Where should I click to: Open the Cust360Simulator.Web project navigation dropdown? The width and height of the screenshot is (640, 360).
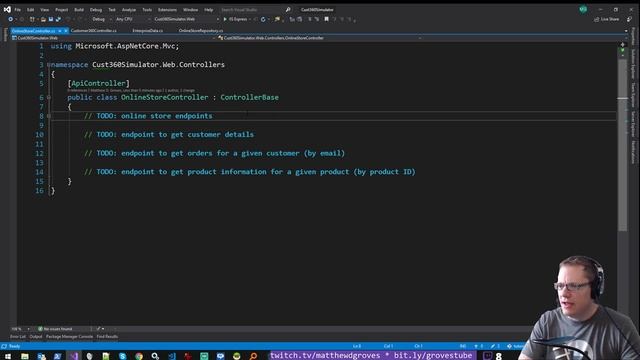[x=113, y=38]
